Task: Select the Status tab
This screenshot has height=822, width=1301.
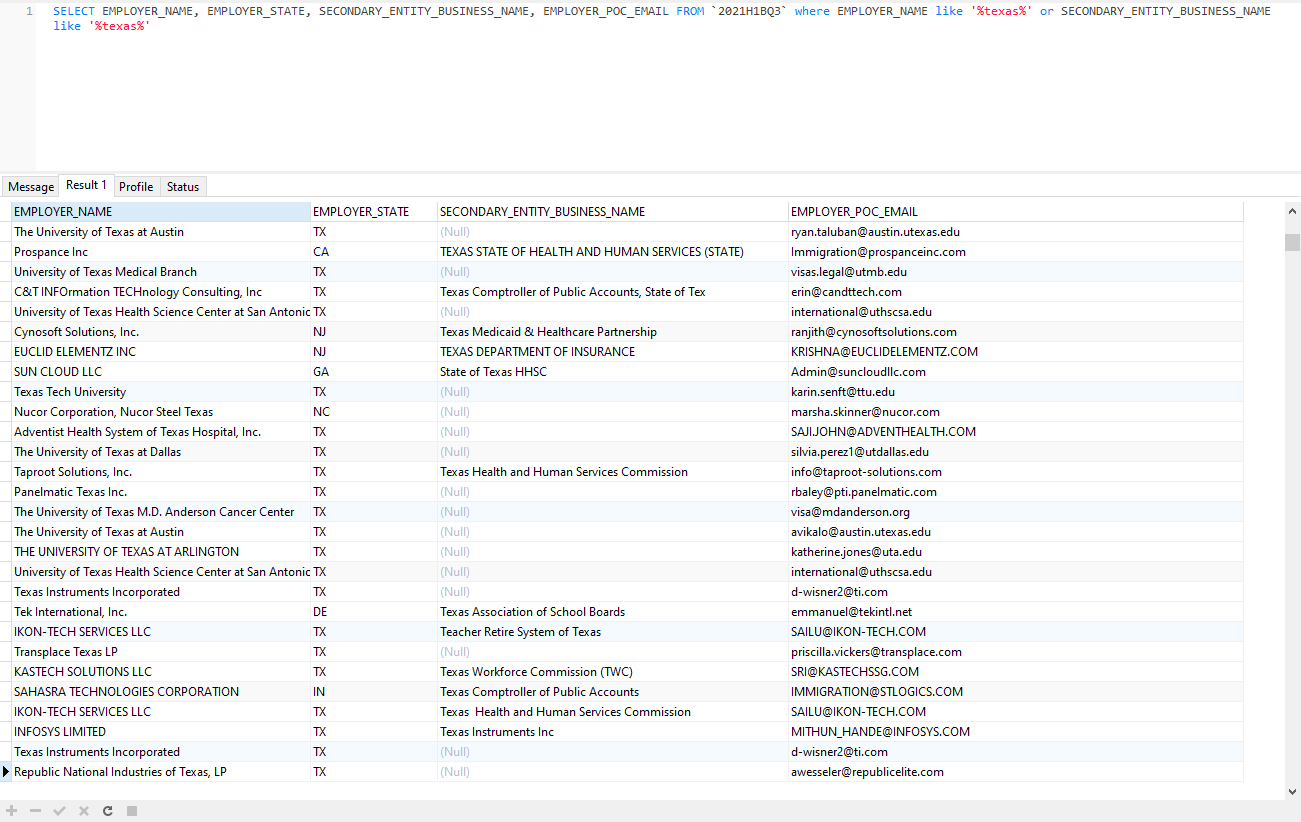Action: [183, 187]
